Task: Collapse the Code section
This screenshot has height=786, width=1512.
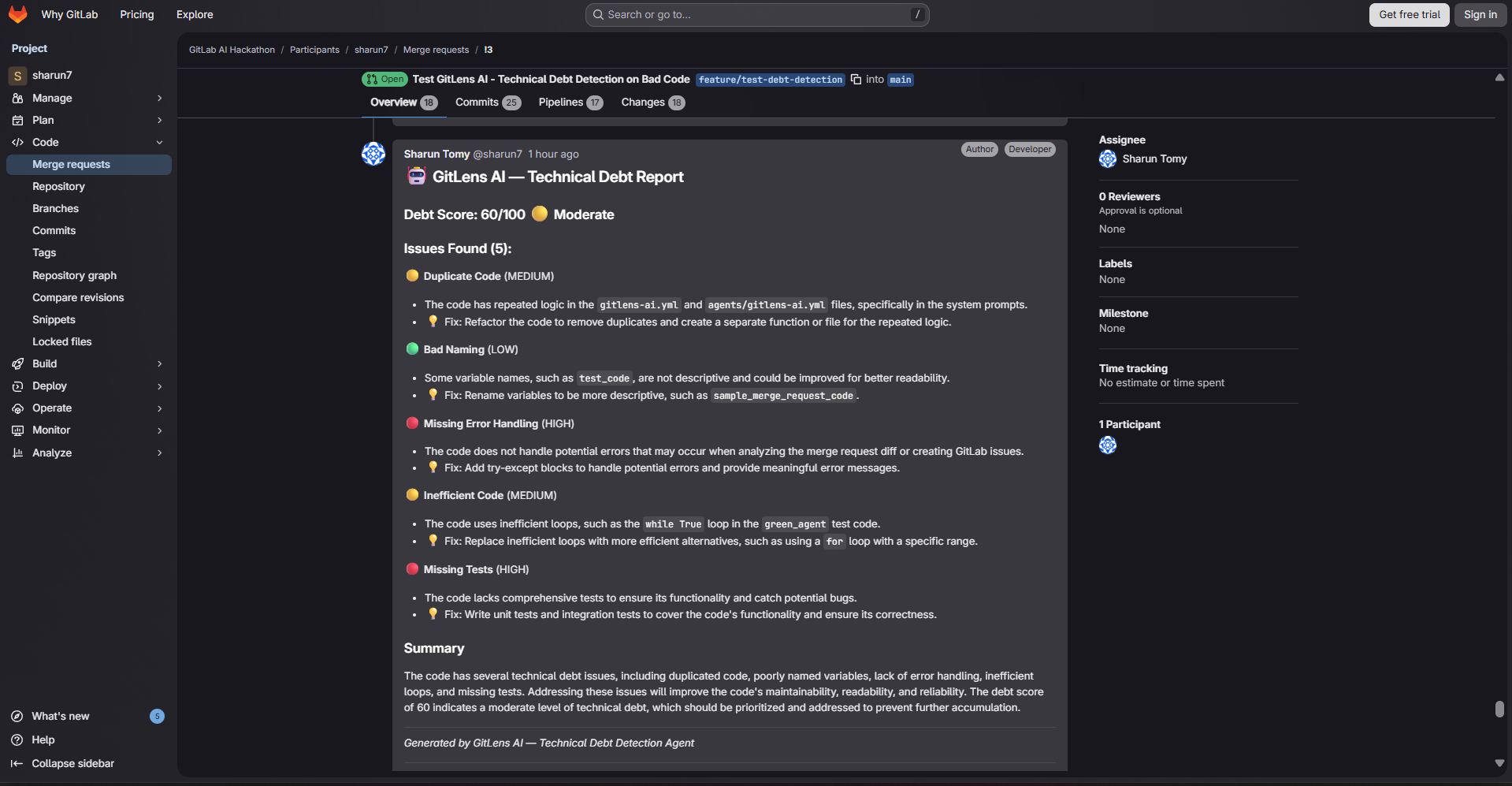Action: pyautogui.click(x=160, y=143)
